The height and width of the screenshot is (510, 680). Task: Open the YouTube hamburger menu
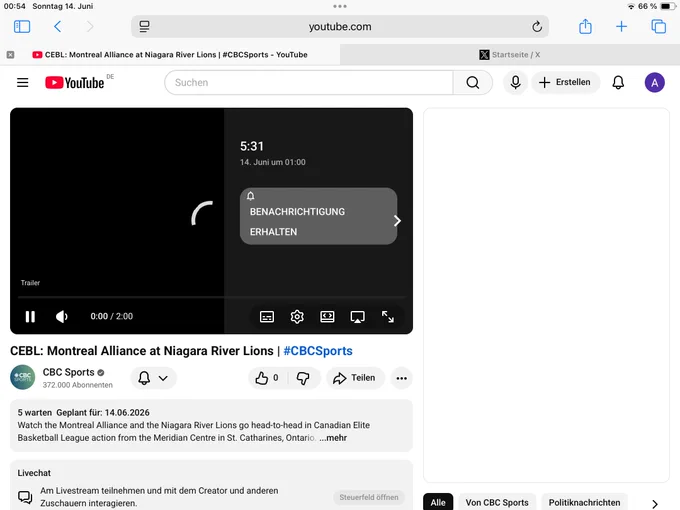(23, 82)
